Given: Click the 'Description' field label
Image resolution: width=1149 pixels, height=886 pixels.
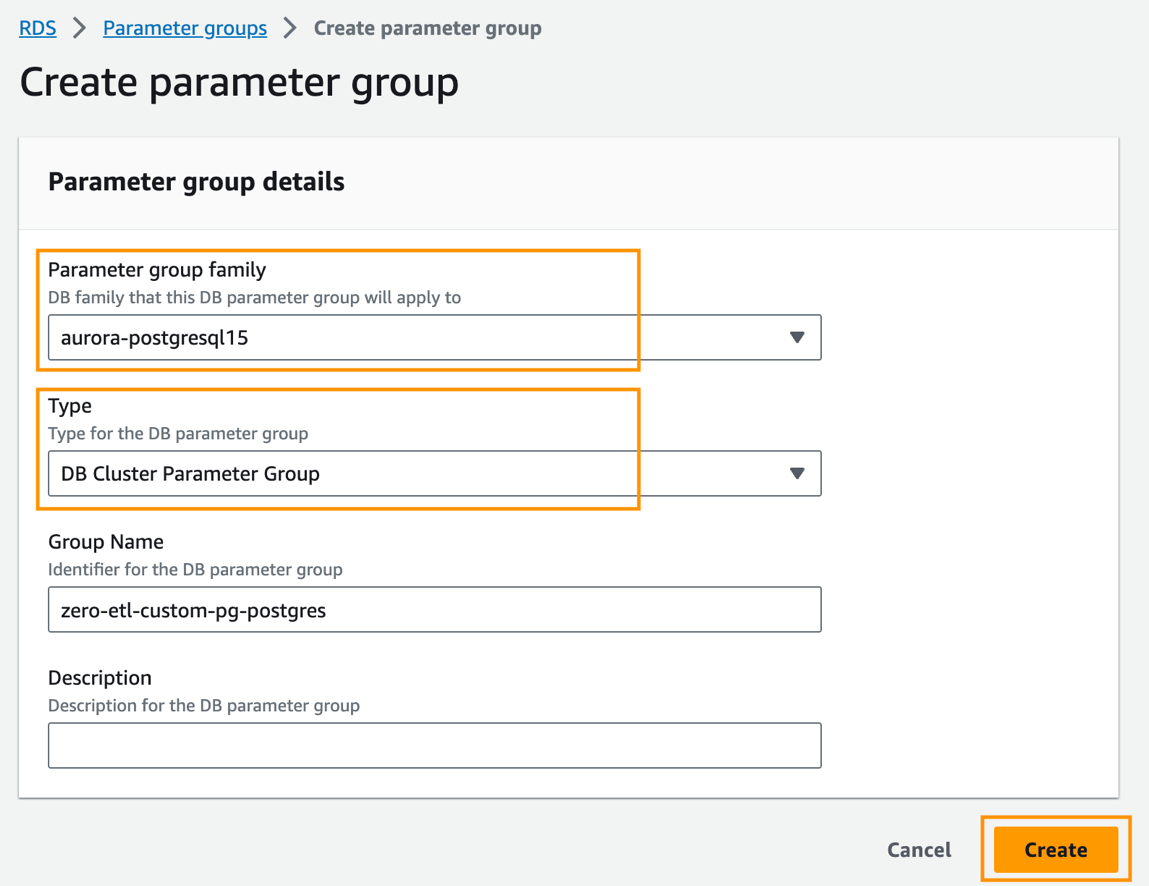Looking at the screenshot, I should click(100, 678).
